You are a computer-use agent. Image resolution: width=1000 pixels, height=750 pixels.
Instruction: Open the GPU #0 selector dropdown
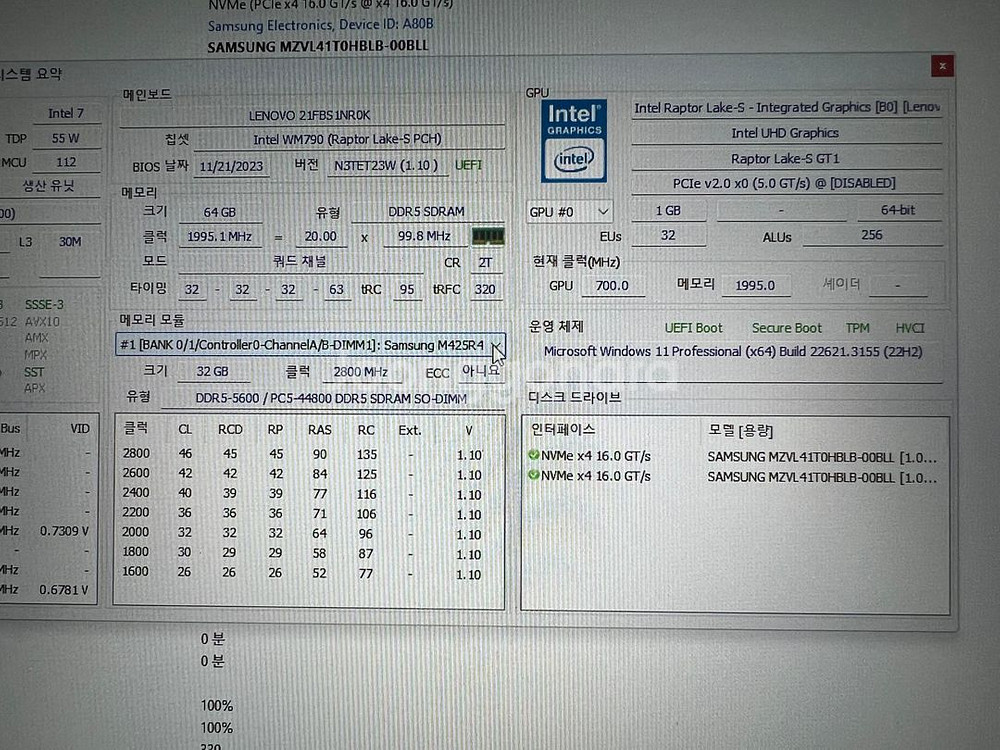(569, 211)
